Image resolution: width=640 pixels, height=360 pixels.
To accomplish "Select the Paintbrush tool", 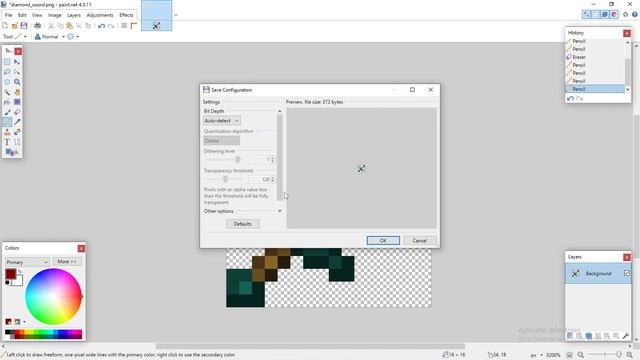I will pos(7,112).
